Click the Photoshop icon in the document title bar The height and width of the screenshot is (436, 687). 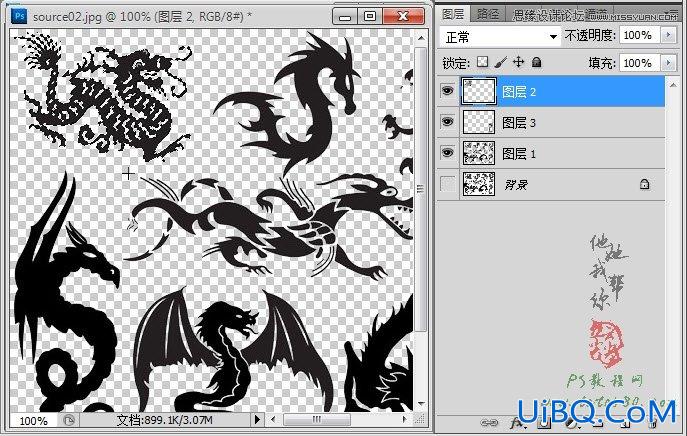pyautogui.click(x=19, y=16)
